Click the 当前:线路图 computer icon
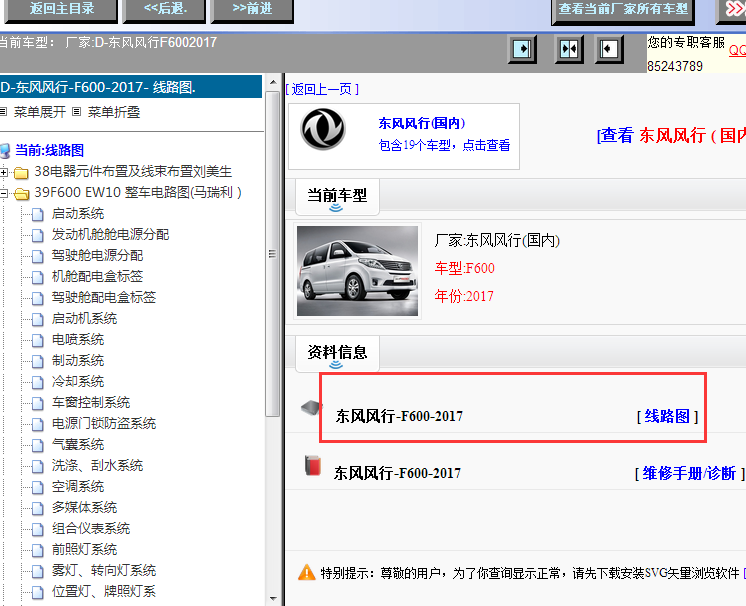This screenshot has width=746, height=606. point(5,151)
